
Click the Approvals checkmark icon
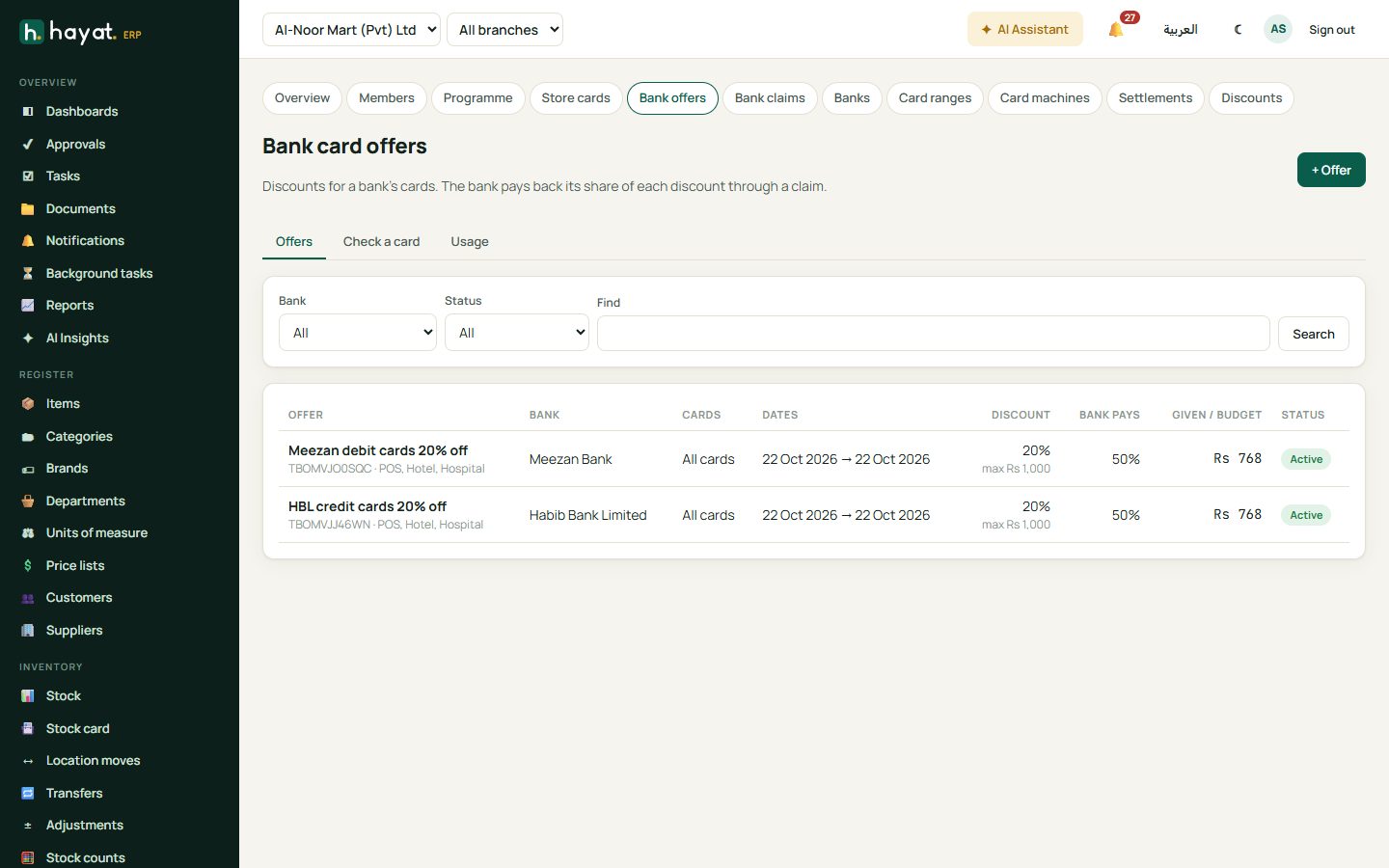(28, 145)
